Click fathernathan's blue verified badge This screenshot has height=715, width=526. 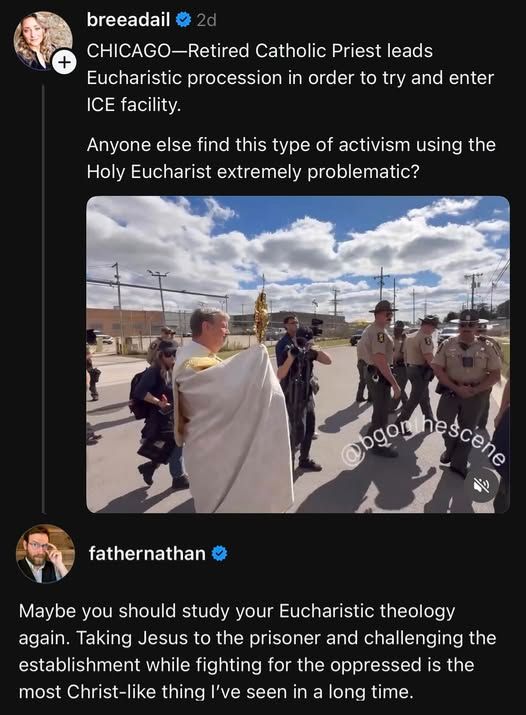[219, 553]
